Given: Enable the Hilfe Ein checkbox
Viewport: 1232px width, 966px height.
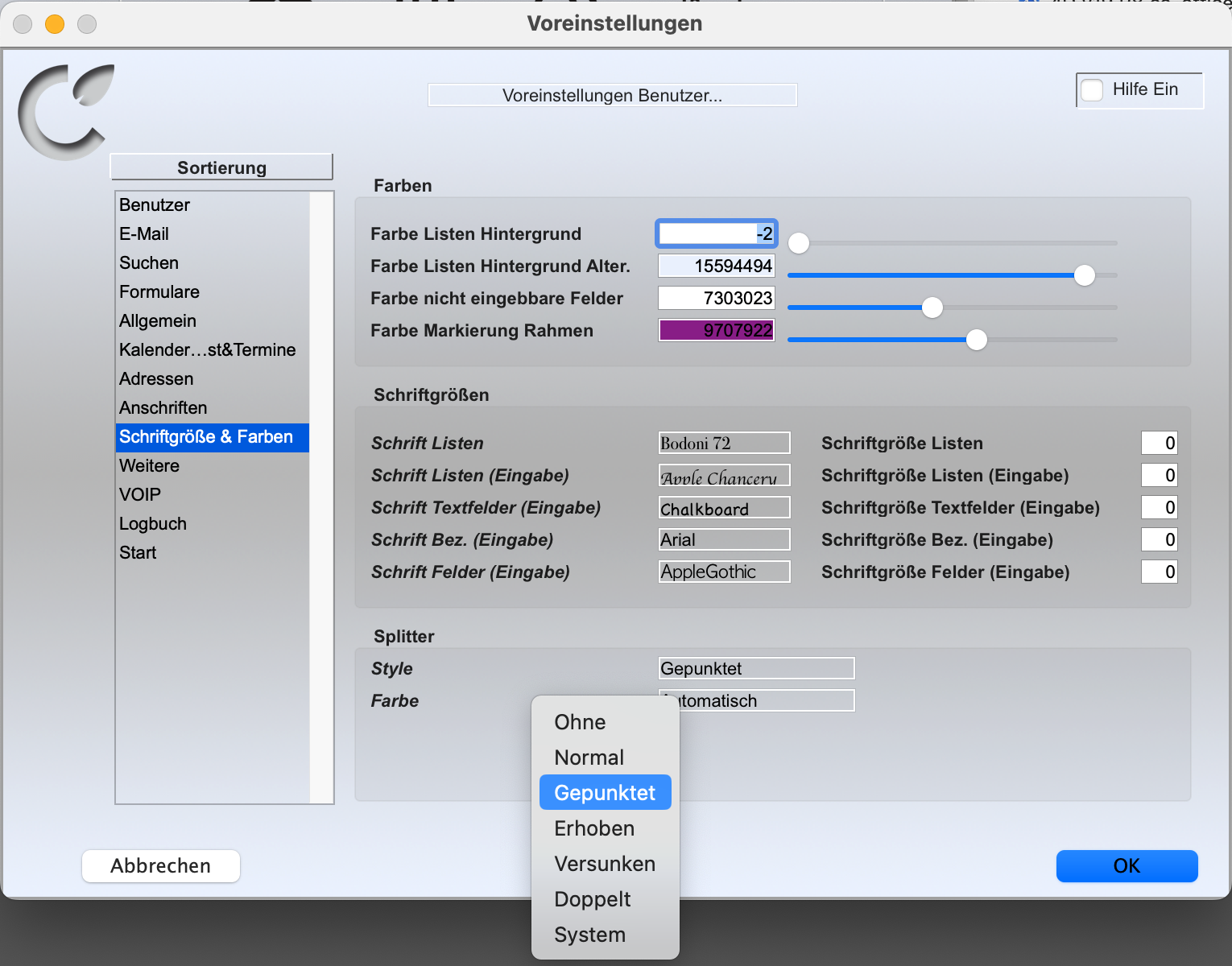Looking at the screenshot, I should coord(1092,90).
